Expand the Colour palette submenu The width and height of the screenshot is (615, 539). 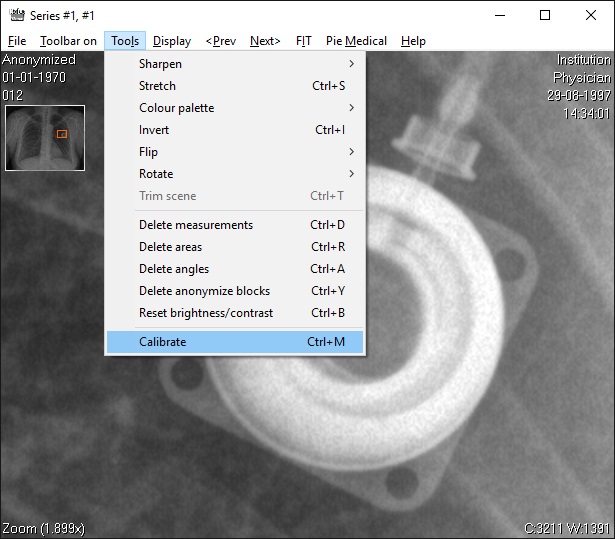pyautogui.click(x=235, y=107)
